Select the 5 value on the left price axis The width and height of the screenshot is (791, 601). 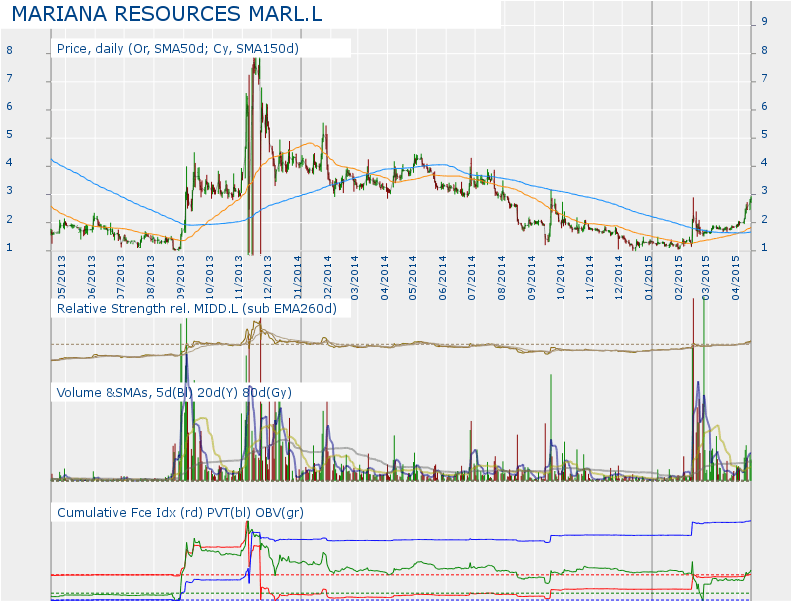point(9,134)
